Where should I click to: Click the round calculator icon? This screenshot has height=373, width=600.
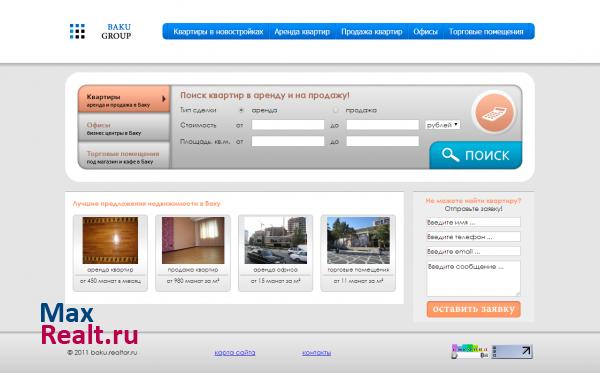tap(494, 112)
